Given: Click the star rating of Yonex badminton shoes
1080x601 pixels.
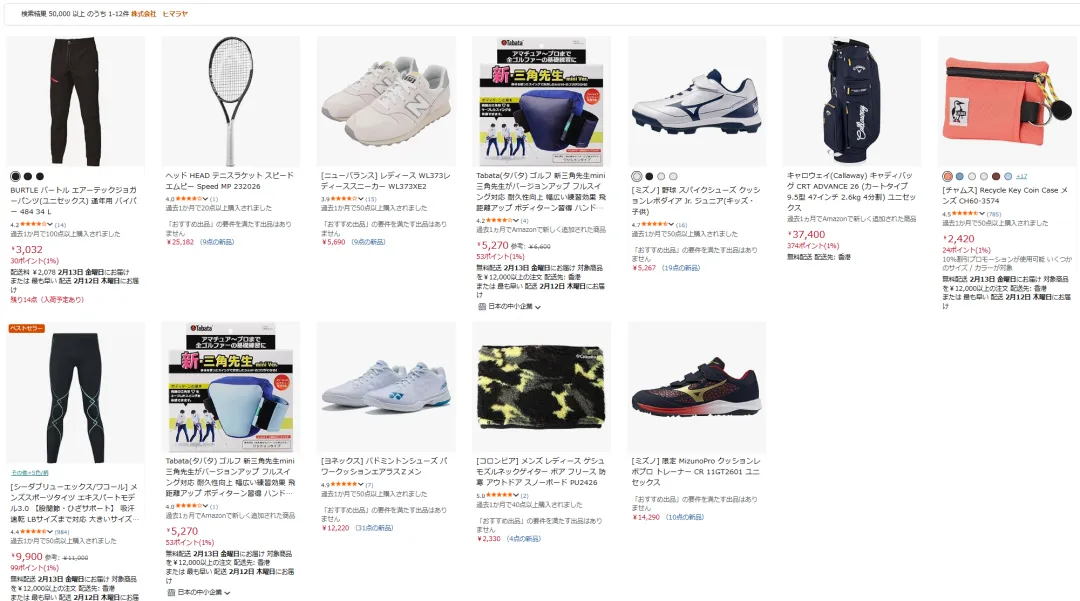Looking at the screenshot, I should click(344, 485).
